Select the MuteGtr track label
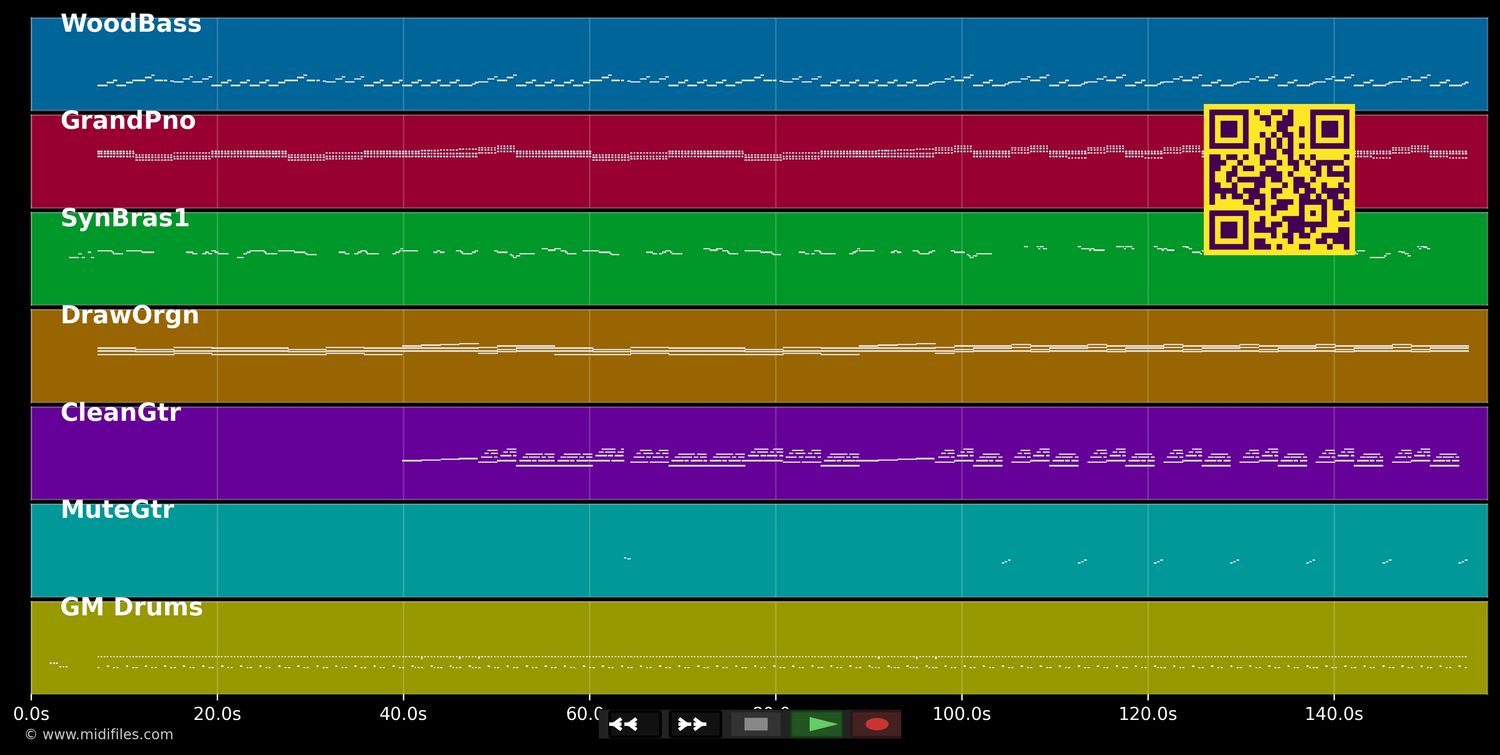This screenshot has height=755, width=1500. tap(117, 510)
